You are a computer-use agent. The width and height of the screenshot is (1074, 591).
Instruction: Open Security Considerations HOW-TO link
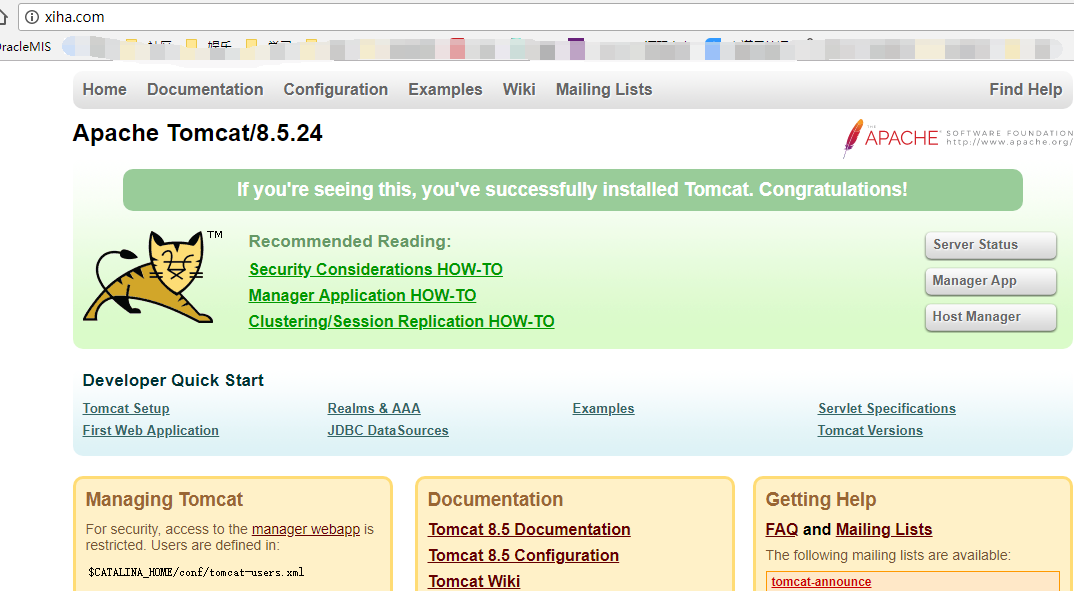coord(375,270)
